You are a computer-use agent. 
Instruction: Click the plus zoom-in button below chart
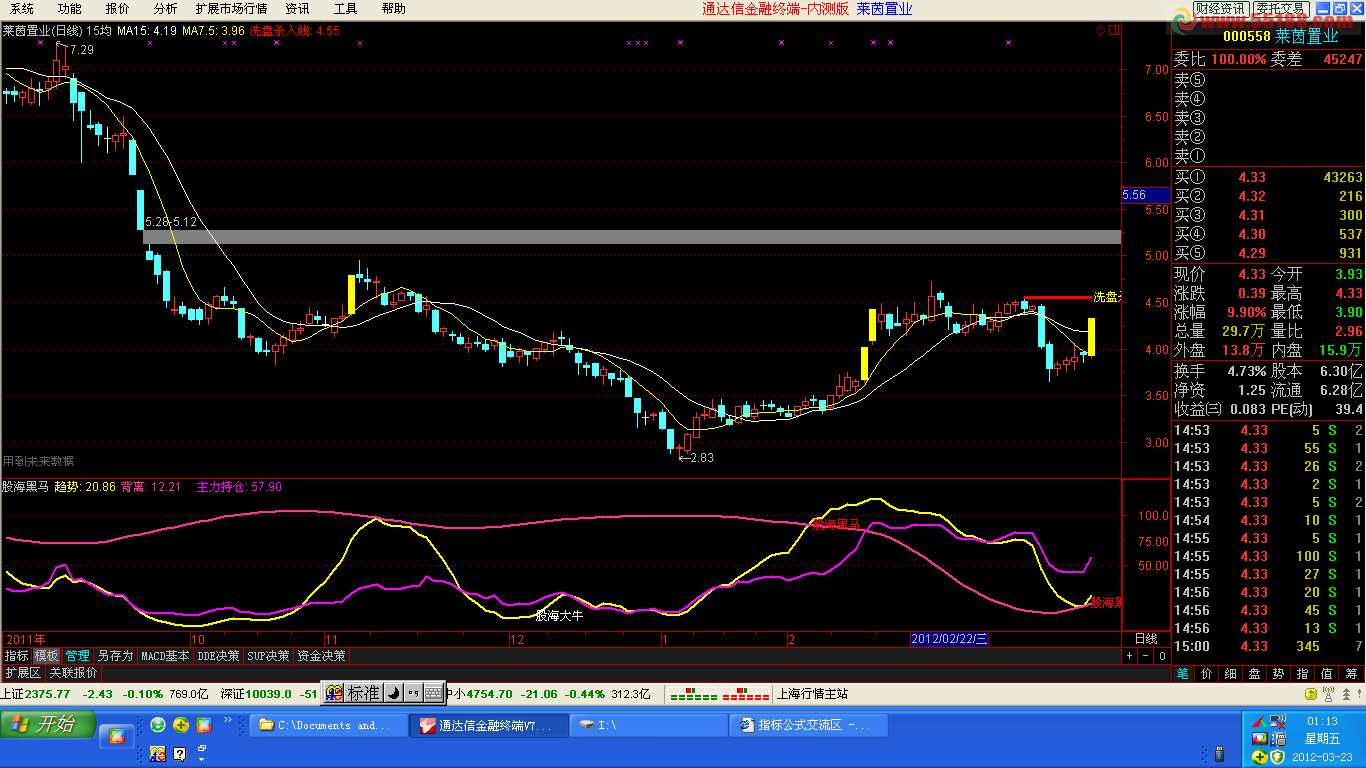pyautogui.click(x=1129, y=656)
